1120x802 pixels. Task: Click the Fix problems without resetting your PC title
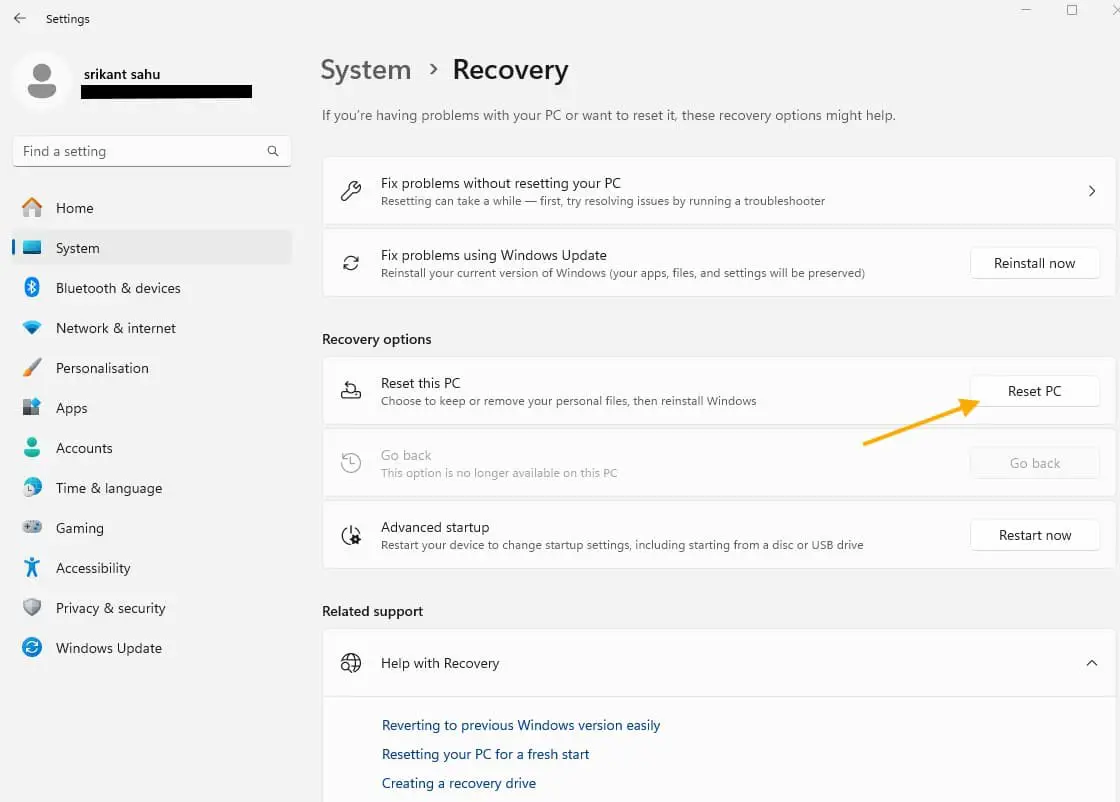coord(501,184)
